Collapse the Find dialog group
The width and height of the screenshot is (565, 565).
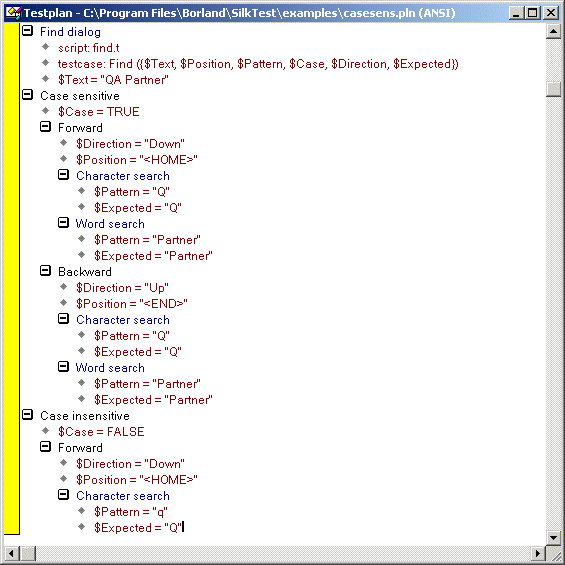pos(27,31)
